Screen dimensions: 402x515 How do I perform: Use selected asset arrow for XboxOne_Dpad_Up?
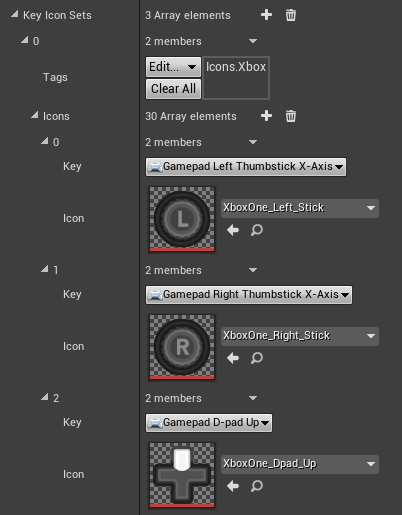233,486
